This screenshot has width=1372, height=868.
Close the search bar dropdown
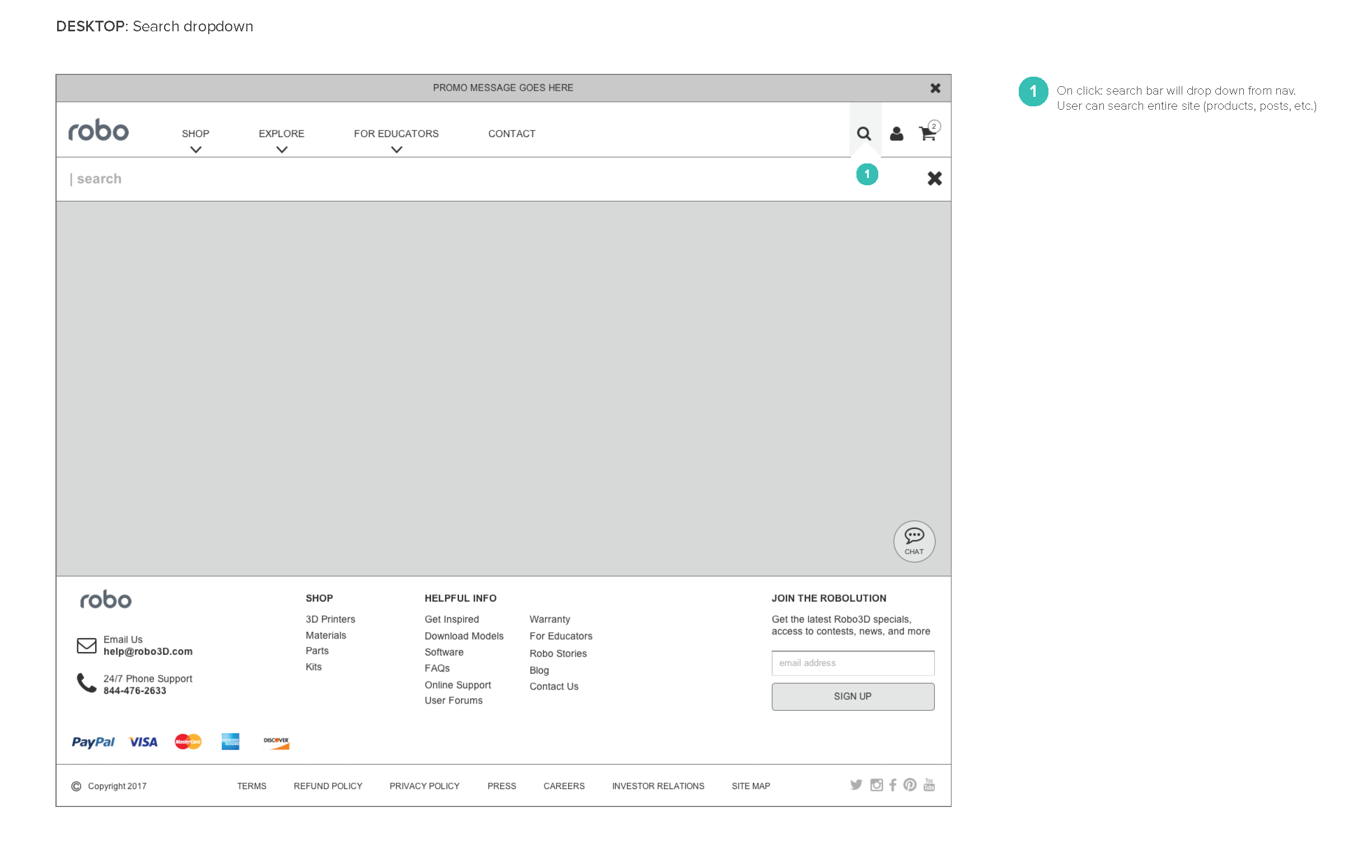[934, 179]
